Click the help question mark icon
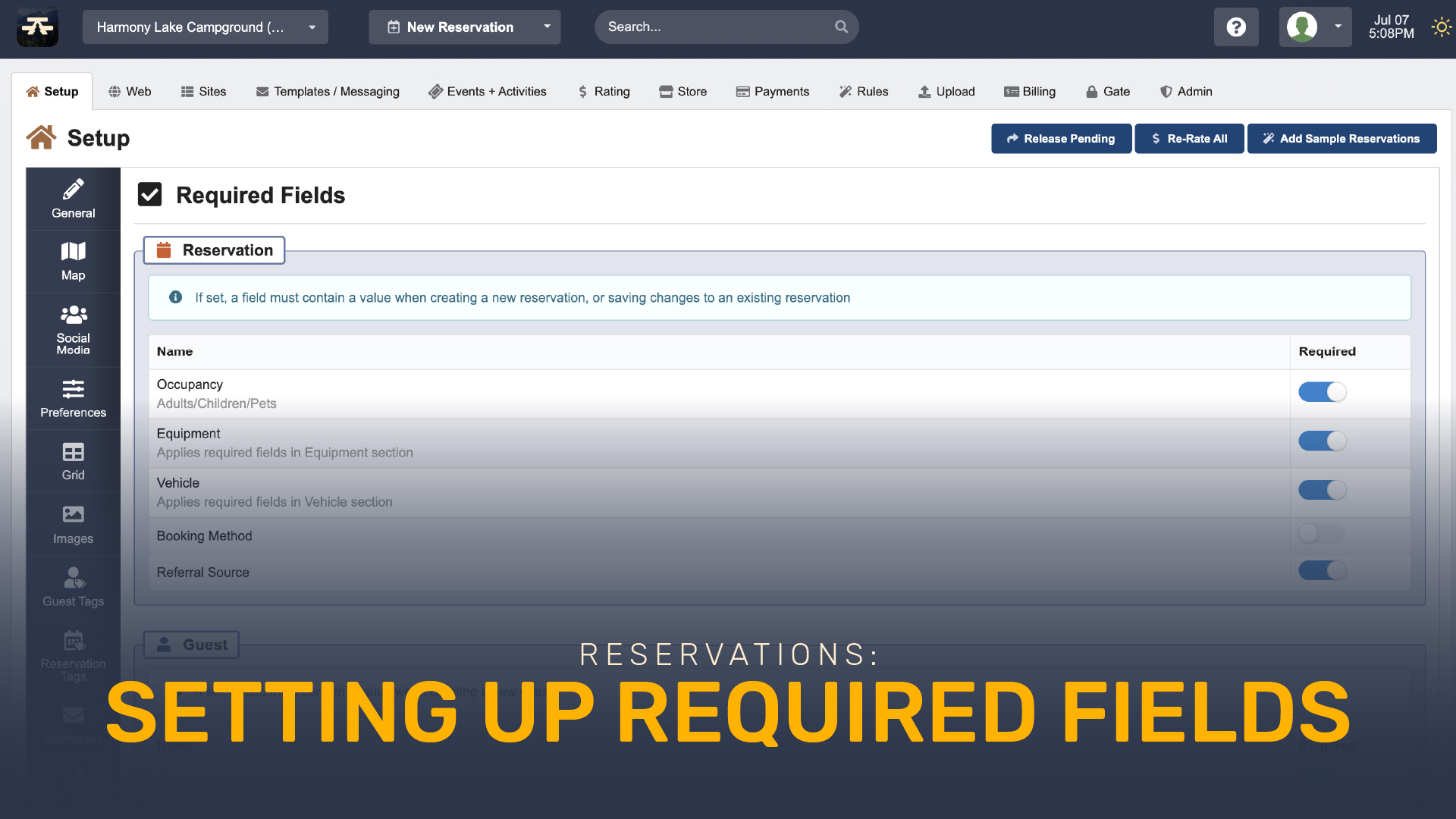Screen dimensions: 1456x819 [1236, 27]
